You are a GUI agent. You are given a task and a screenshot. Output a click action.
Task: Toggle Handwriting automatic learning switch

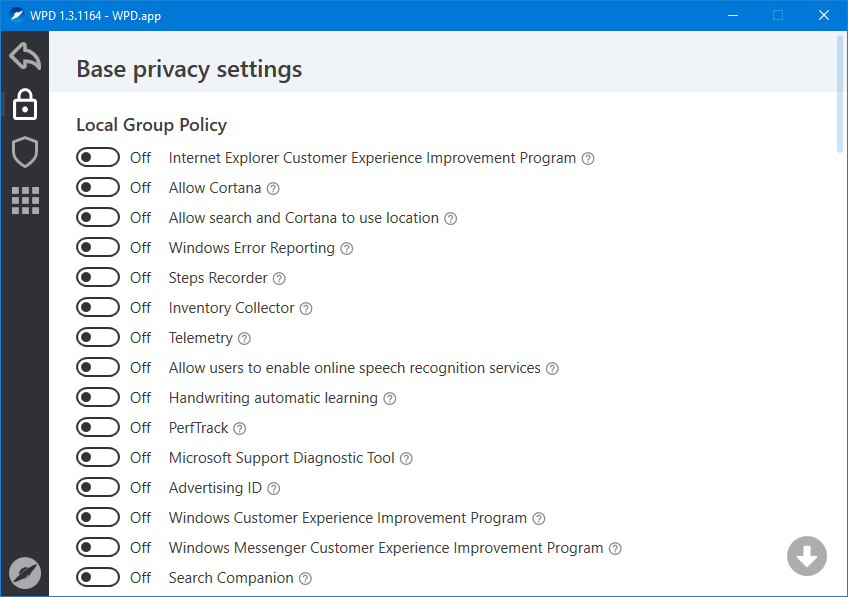[98, 397]
